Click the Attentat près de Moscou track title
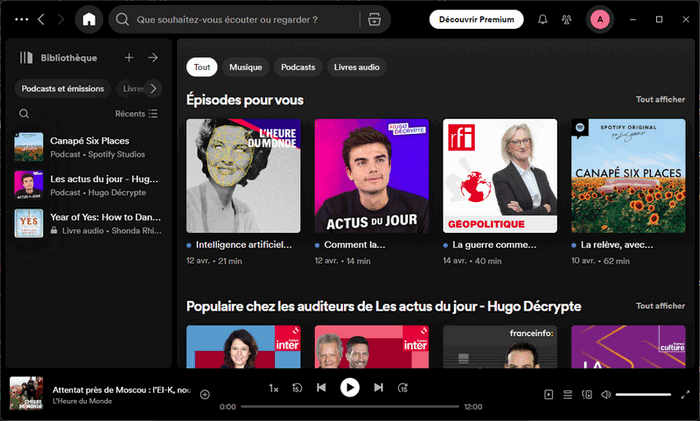This screenshot has width=700, height=421. coord(121,390)
